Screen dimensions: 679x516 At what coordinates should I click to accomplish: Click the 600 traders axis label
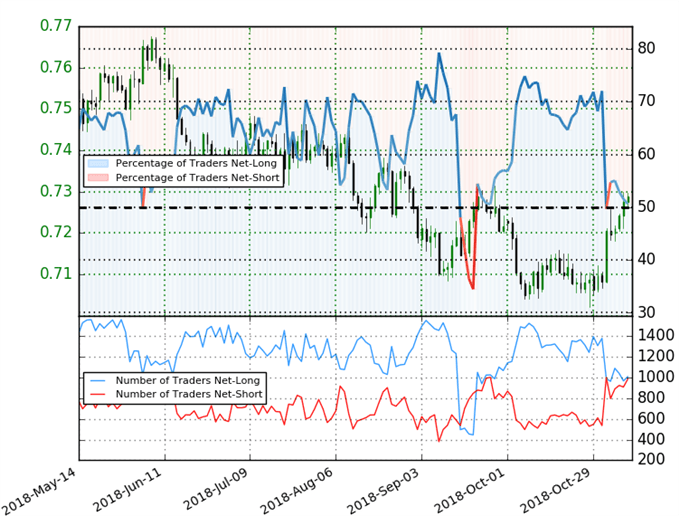point(651,419)
